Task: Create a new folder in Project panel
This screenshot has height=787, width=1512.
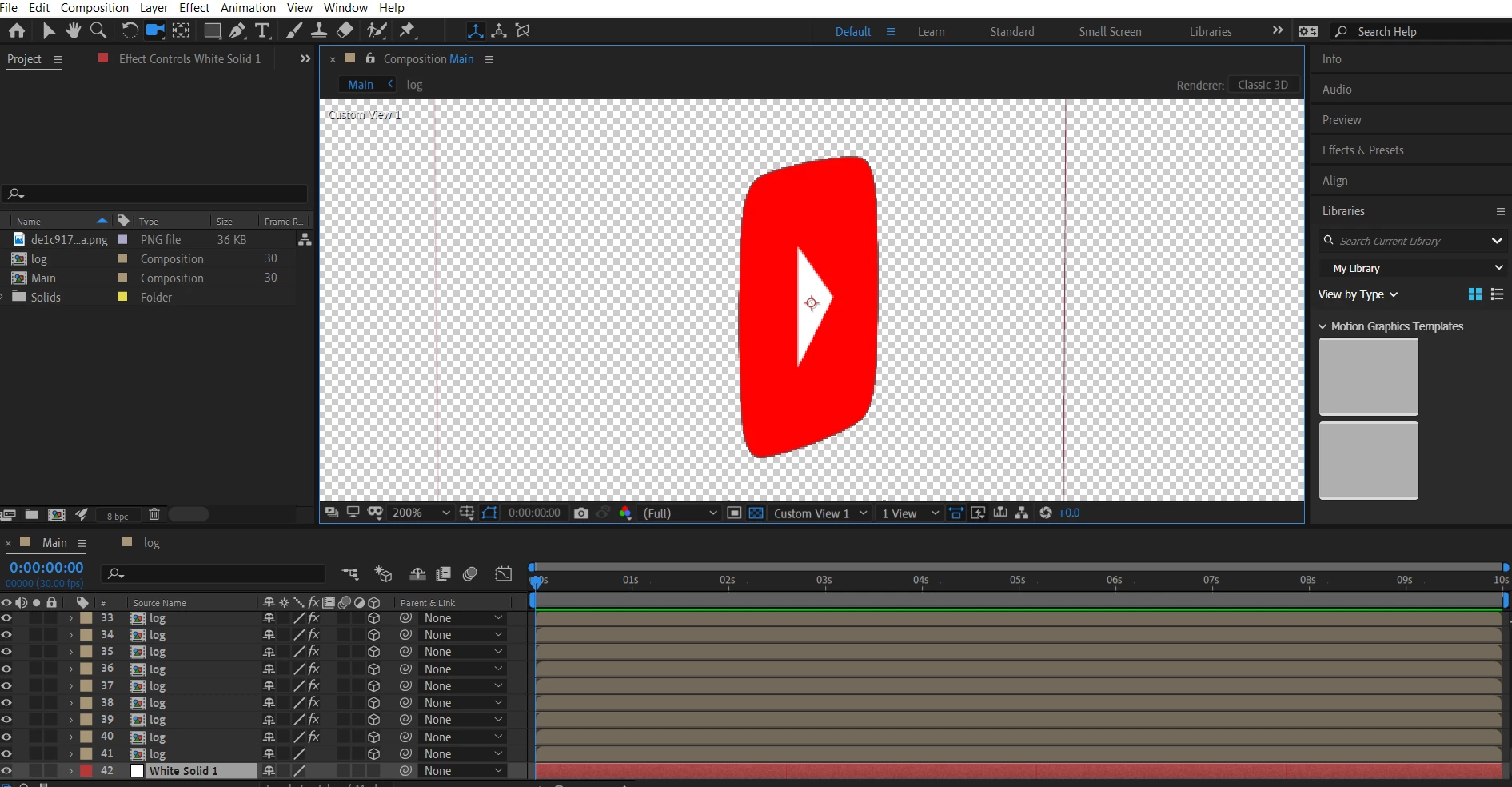Action: click(x=32, y=515)
